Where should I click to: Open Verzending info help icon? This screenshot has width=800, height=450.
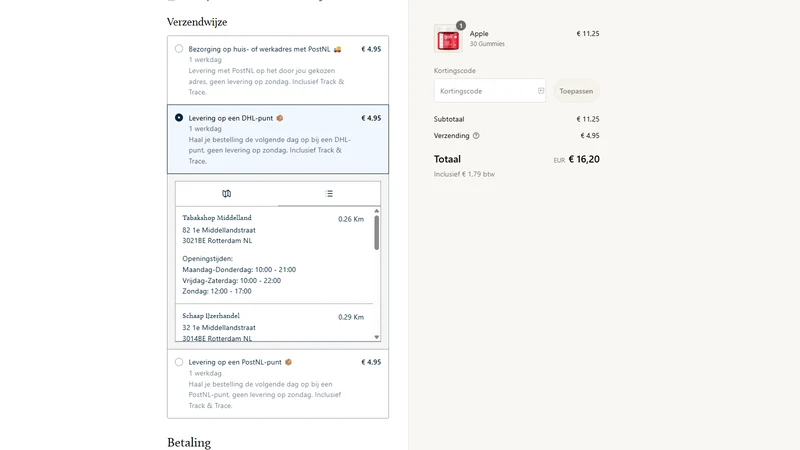tap(476, 136)
